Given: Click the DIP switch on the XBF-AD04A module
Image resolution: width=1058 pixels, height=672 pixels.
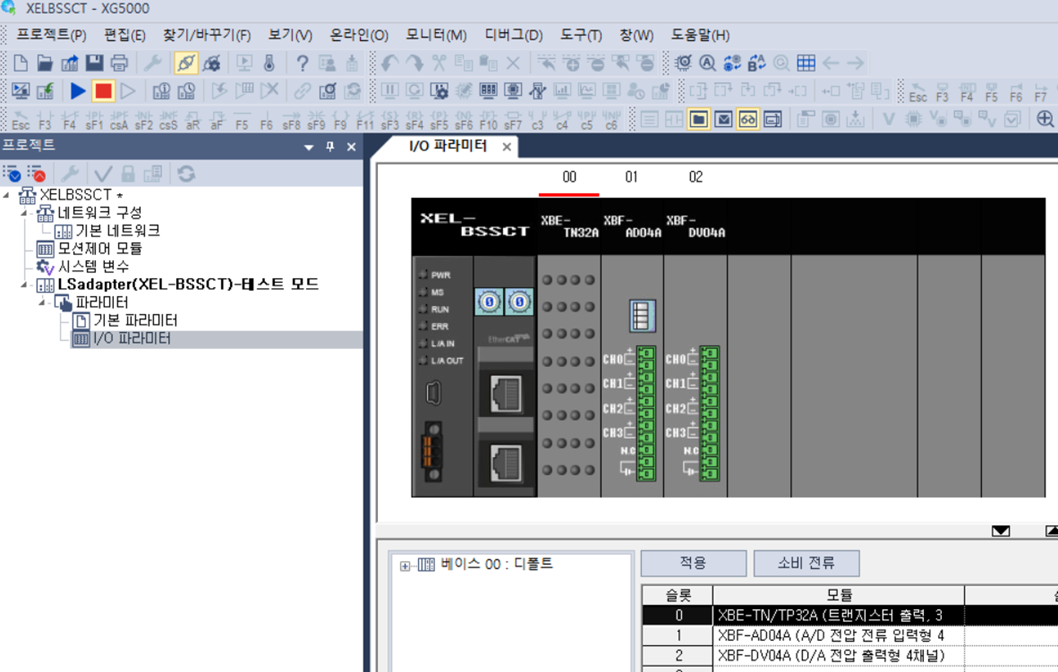Looking at the screenshot, I should [x=642, y=316].
